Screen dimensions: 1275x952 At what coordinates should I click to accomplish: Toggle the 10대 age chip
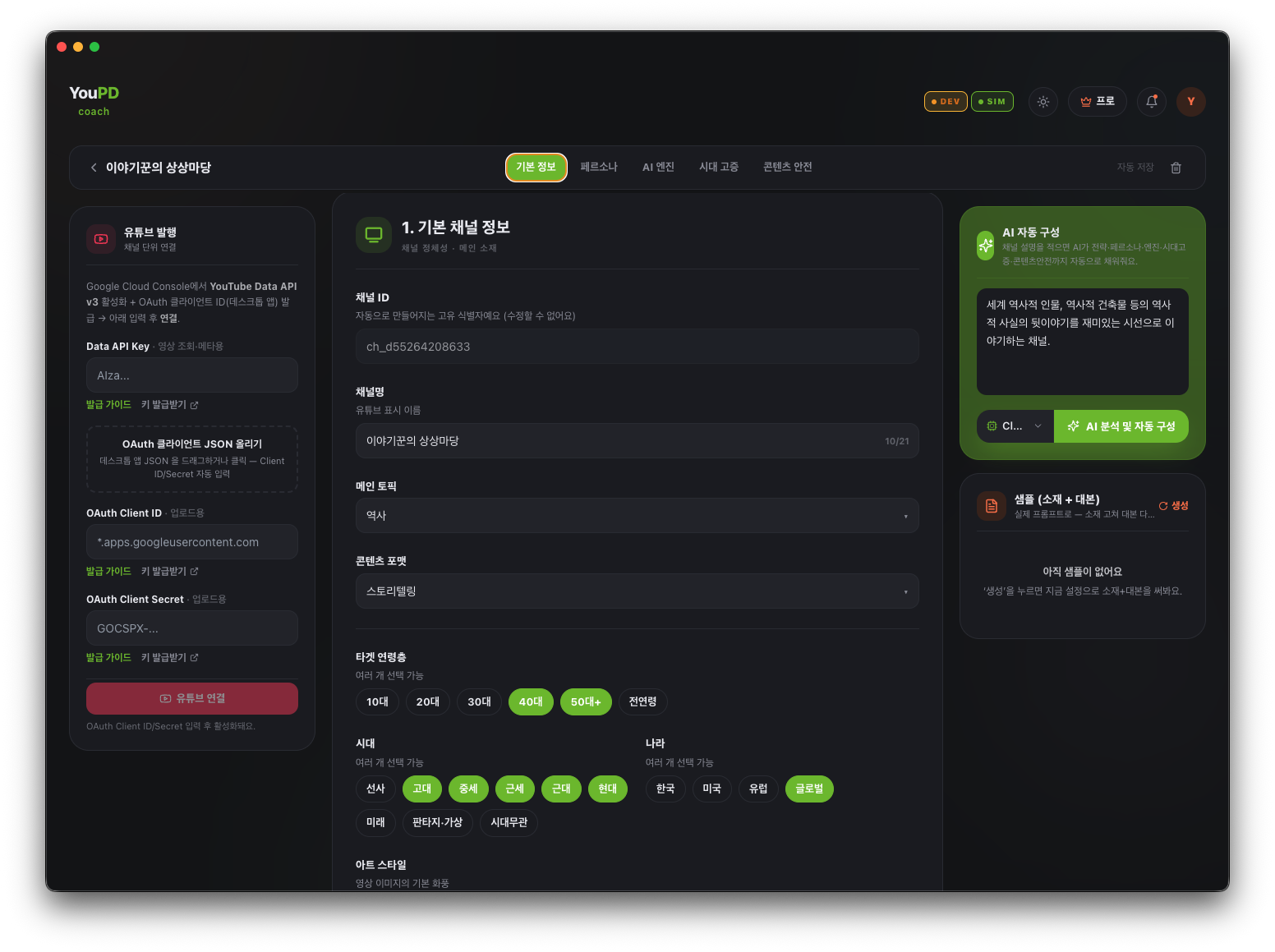377,702
